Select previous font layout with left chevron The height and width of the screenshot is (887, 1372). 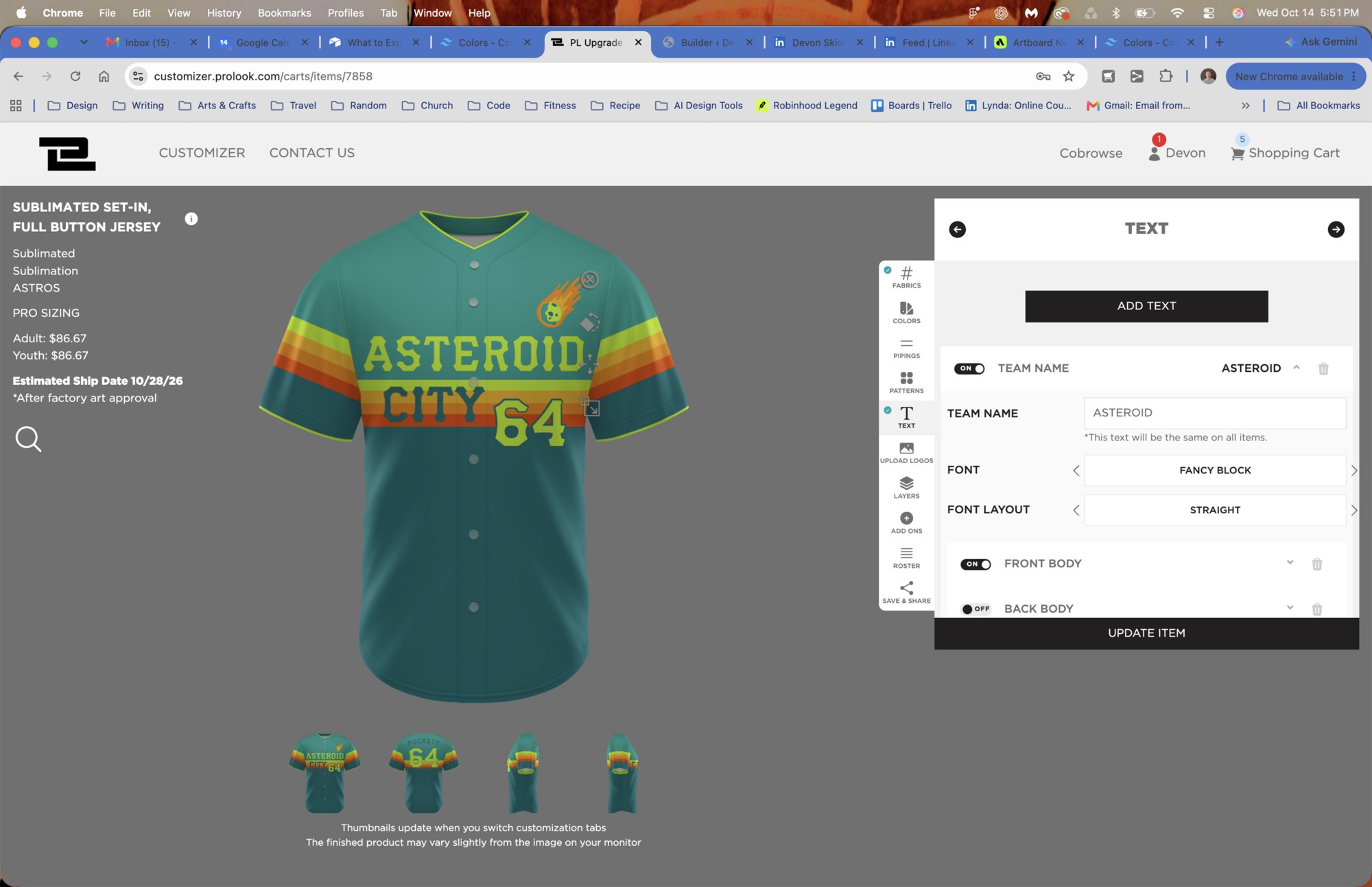(1076, 510)
